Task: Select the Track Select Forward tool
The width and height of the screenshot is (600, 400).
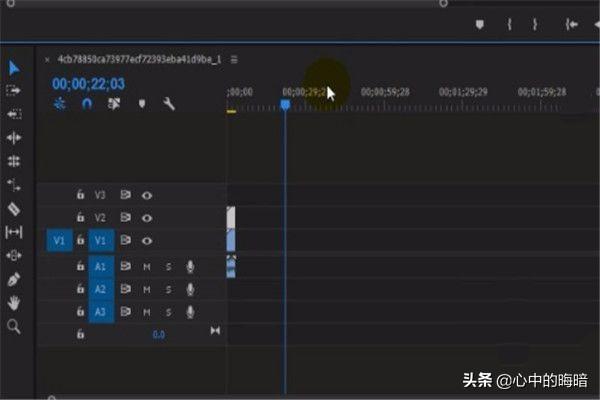Action: coord(14,91)
